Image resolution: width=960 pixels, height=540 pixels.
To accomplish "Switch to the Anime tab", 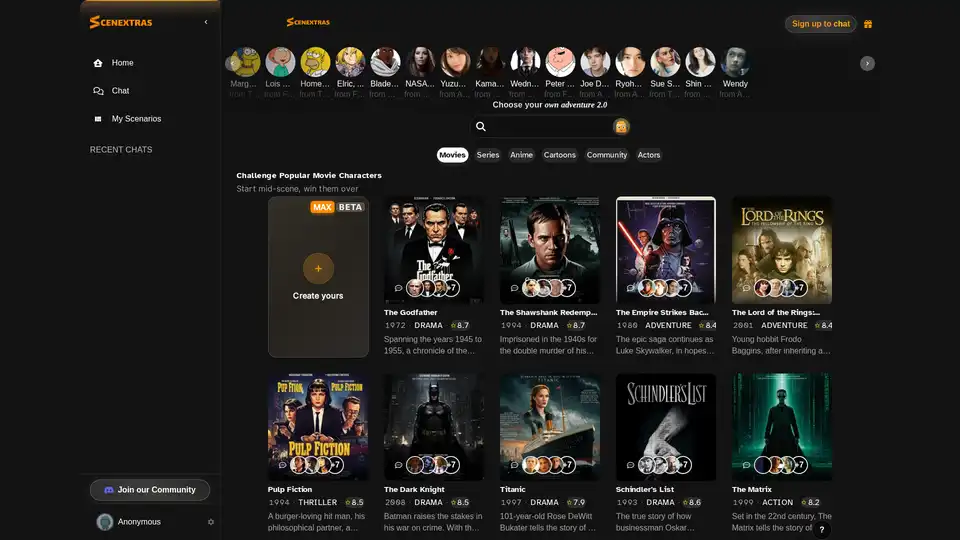I will (521, 155).
